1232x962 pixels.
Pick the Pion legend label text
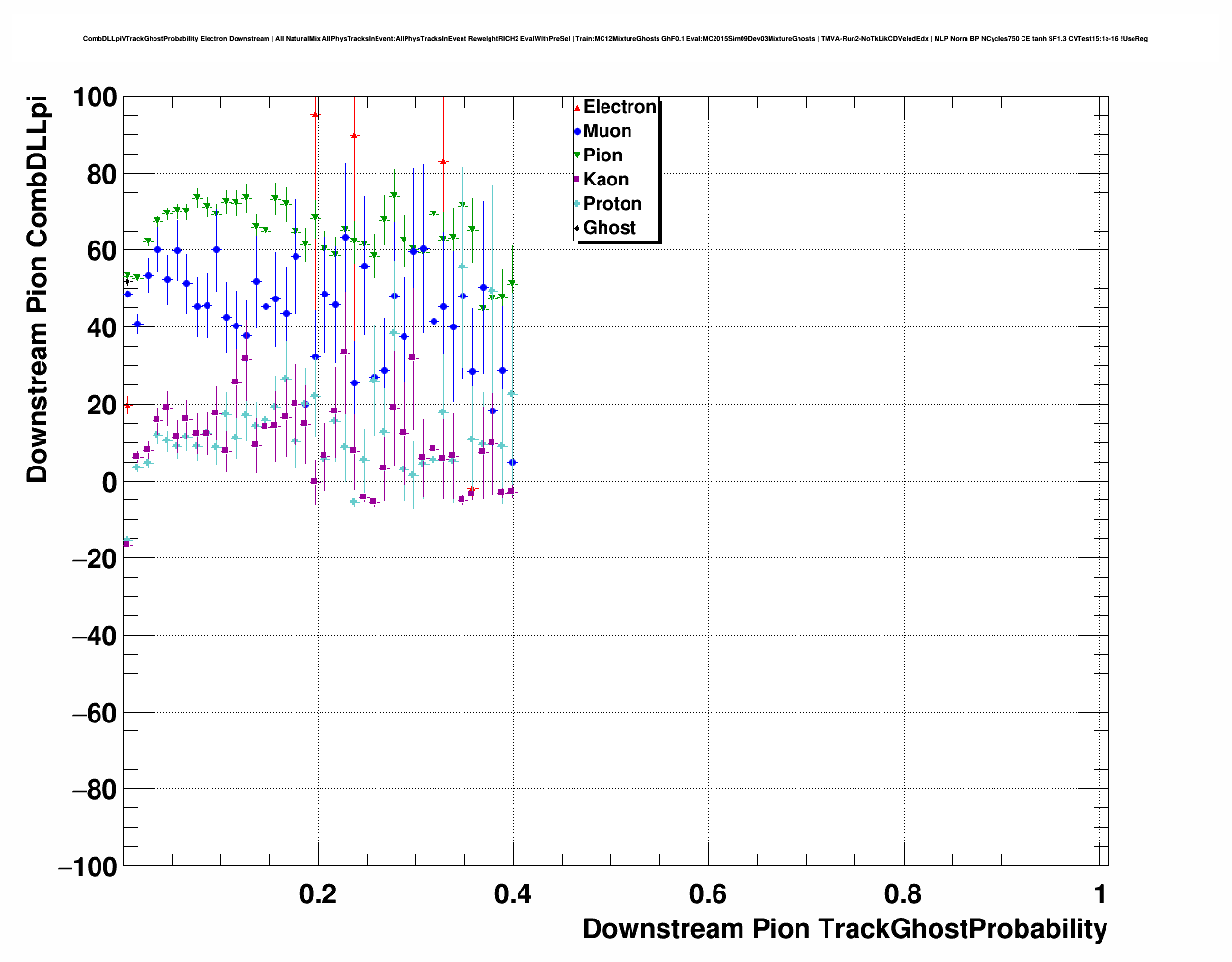(602, 156)
